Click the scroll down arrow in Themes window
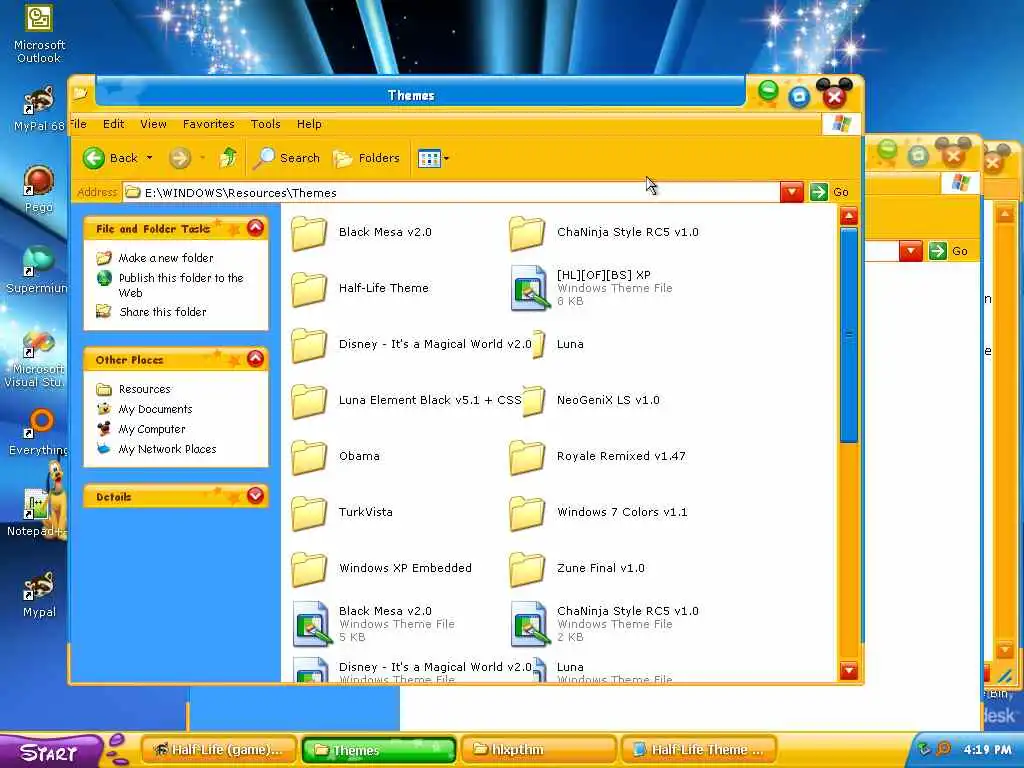This screenshot has height=768, width=1024. point(848,671)
